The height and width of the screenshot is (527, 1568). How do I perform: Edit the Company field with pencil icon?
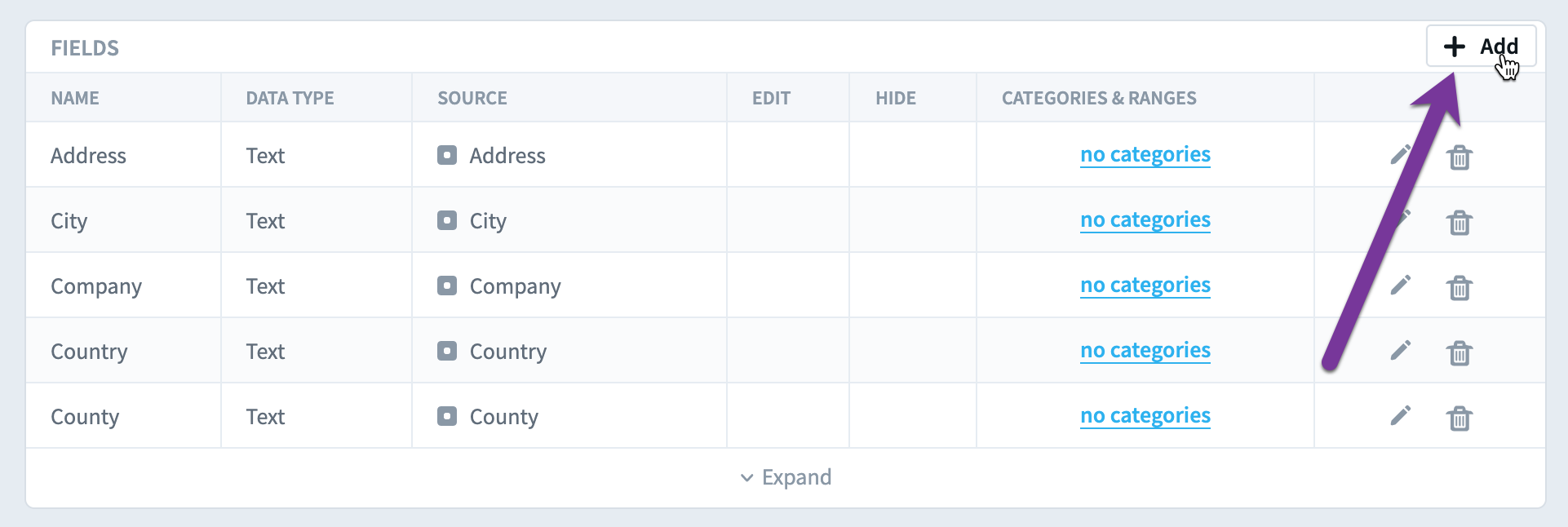[x=1401, y=285]
